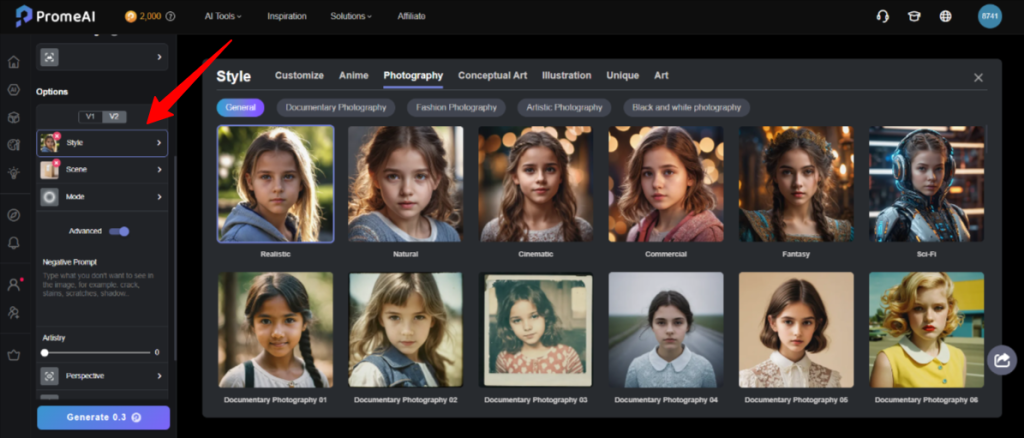Switch to the Conceptual Art tab
1024x438 pixels.
[x=494, y=75]
